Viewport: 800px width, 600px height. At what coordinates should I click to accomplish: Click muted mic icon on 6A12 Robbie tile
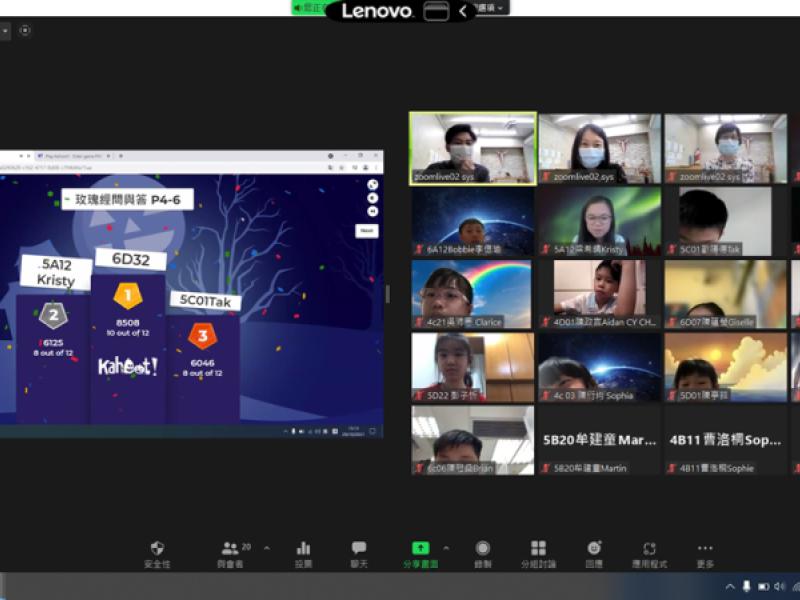pos(419,249)
